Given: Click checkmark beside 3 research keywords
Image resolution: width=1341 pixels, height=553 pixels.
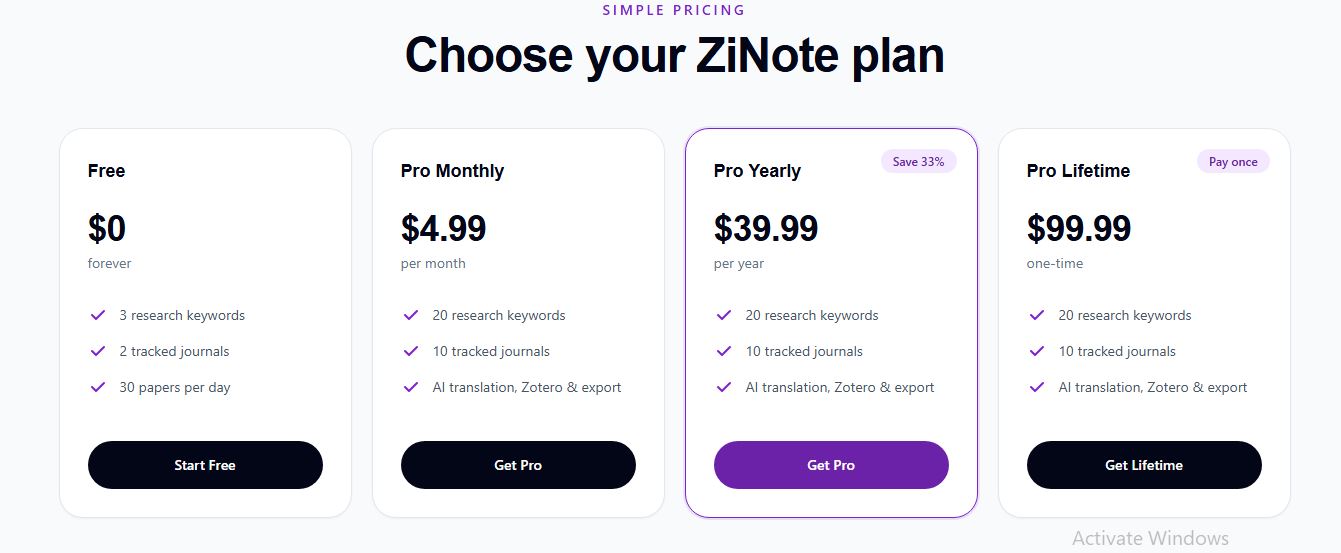Looking at the screenshot, I should [x=98, y=315].
